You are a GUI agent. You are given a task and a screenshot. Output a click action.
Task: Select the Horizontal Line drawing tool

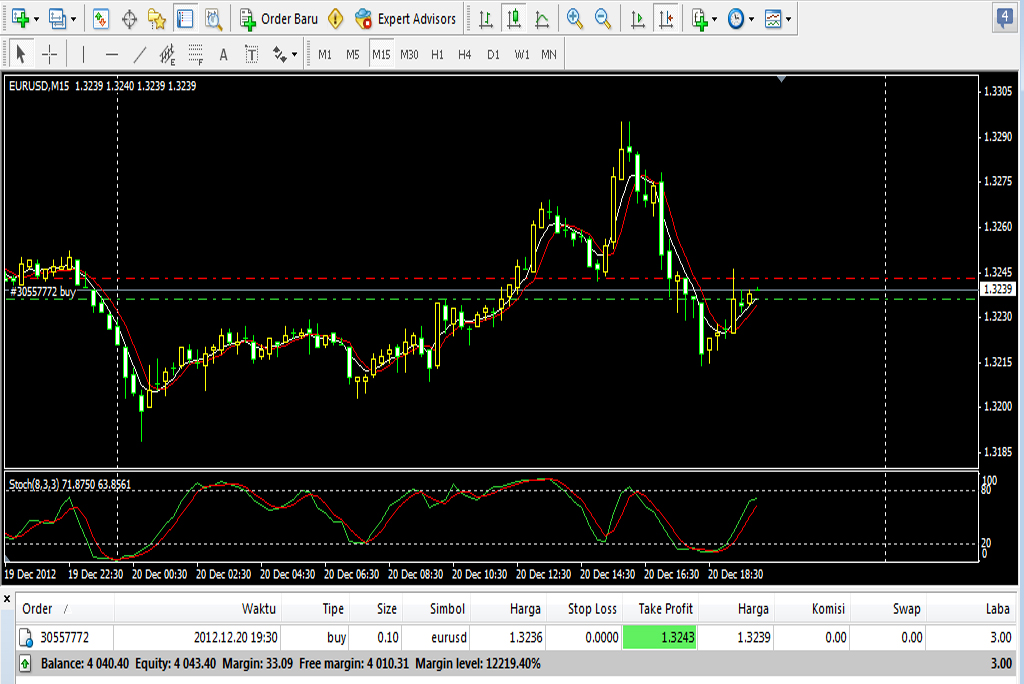[112, 54]
